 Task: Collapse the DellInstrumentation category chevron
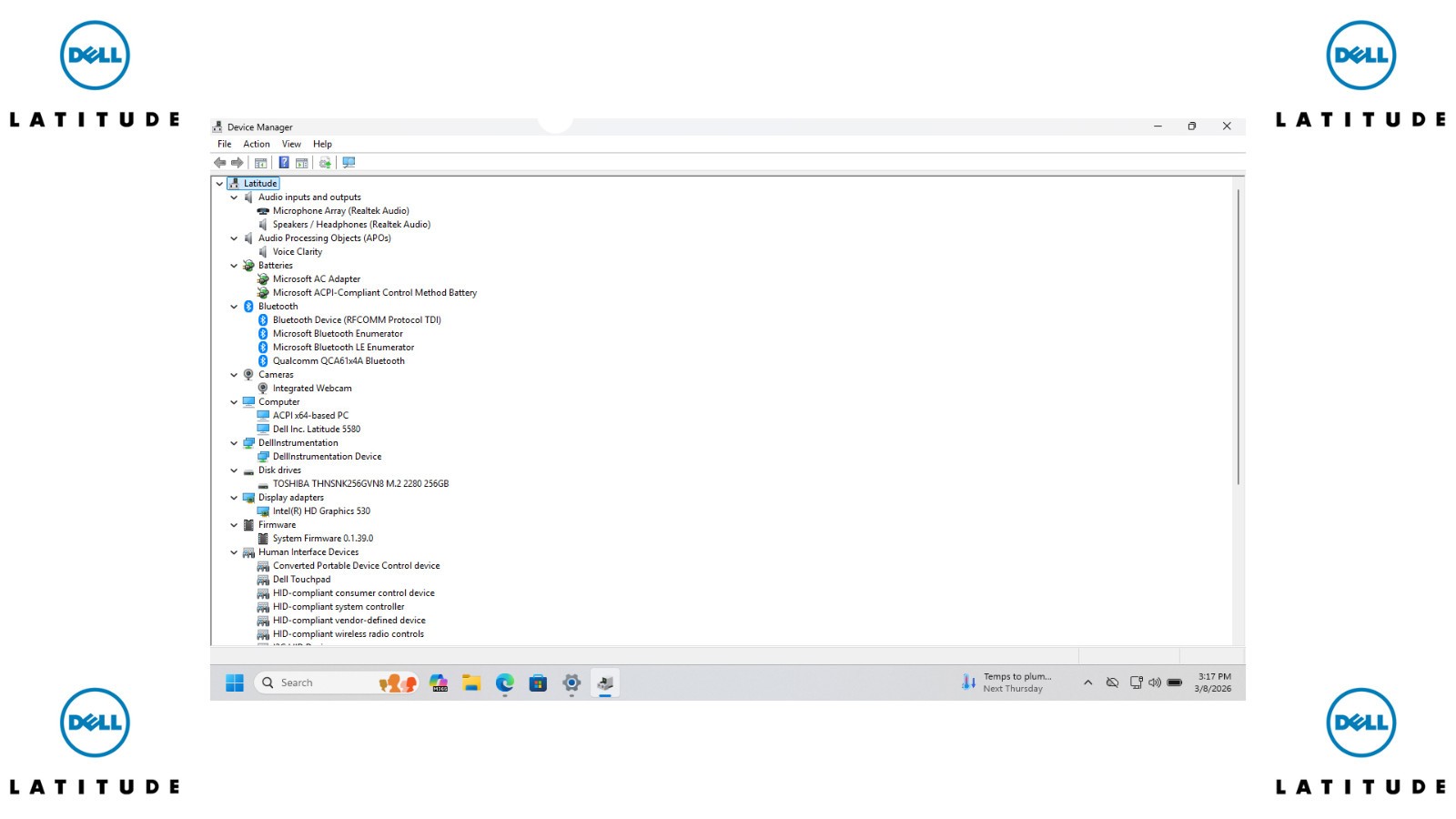(234, 443)
